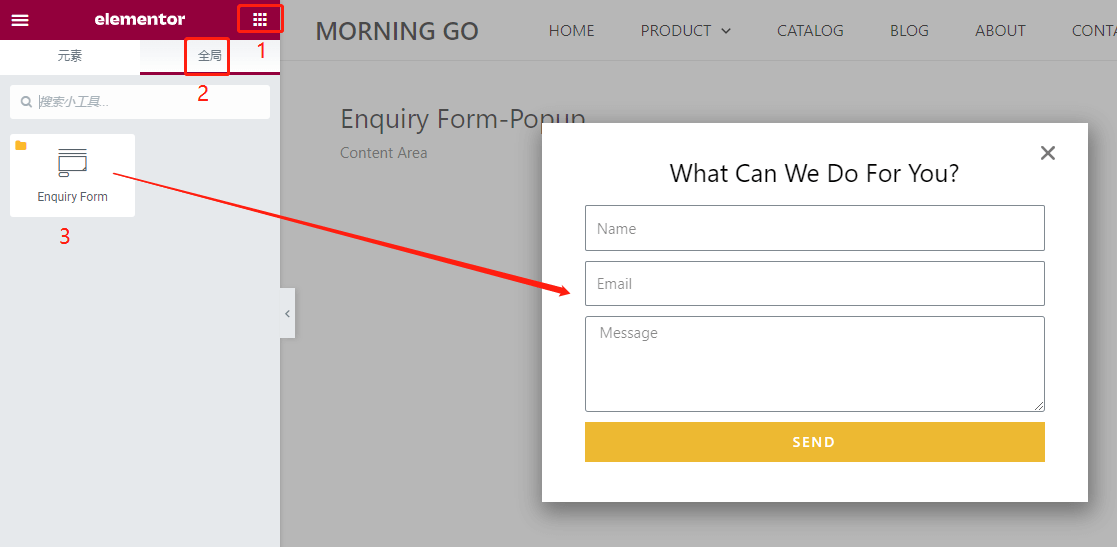Click the search magnifier icon
The height and width of the screenshot is (547, 1117).
[x=26, y=102]
